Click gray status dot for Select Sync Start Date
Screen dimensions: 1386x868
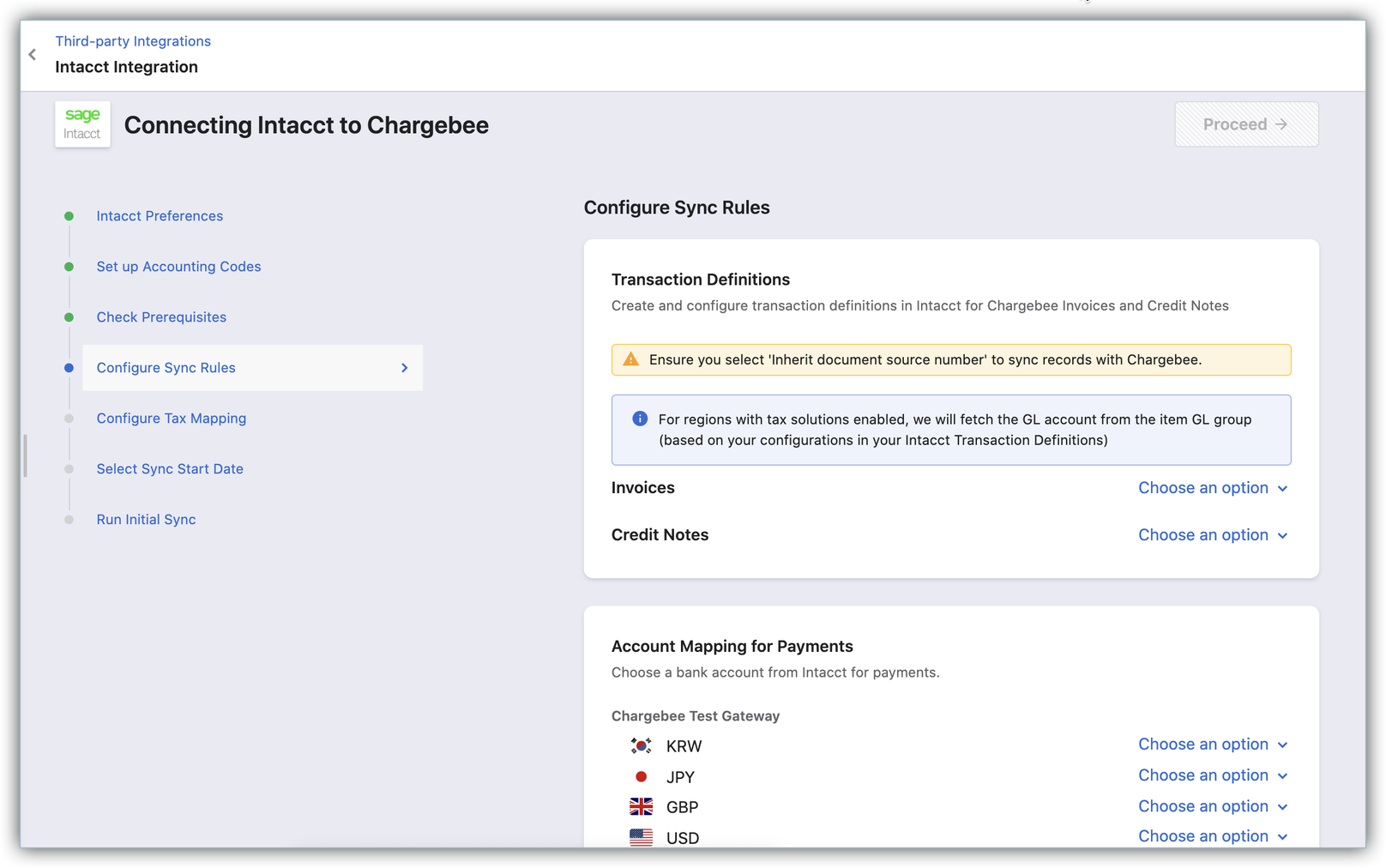coord(69,469)
